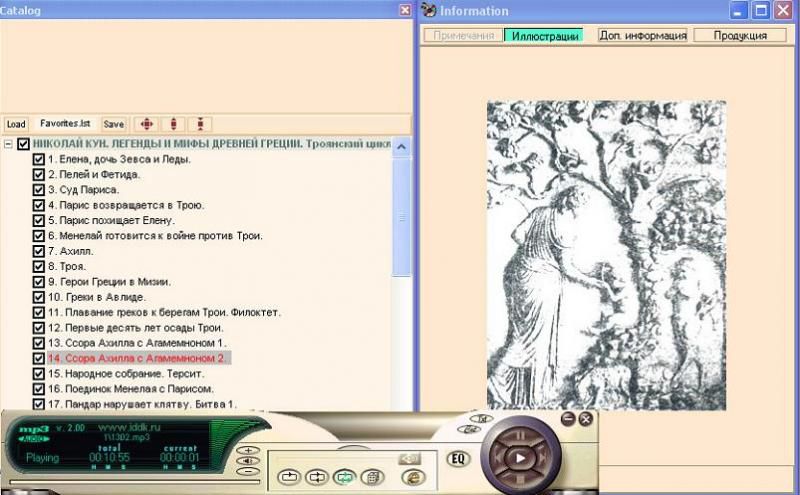The width and height of the screenshot is (800, 495).
Task: Switch to the Иллюстрации tab
Action: 543,35
